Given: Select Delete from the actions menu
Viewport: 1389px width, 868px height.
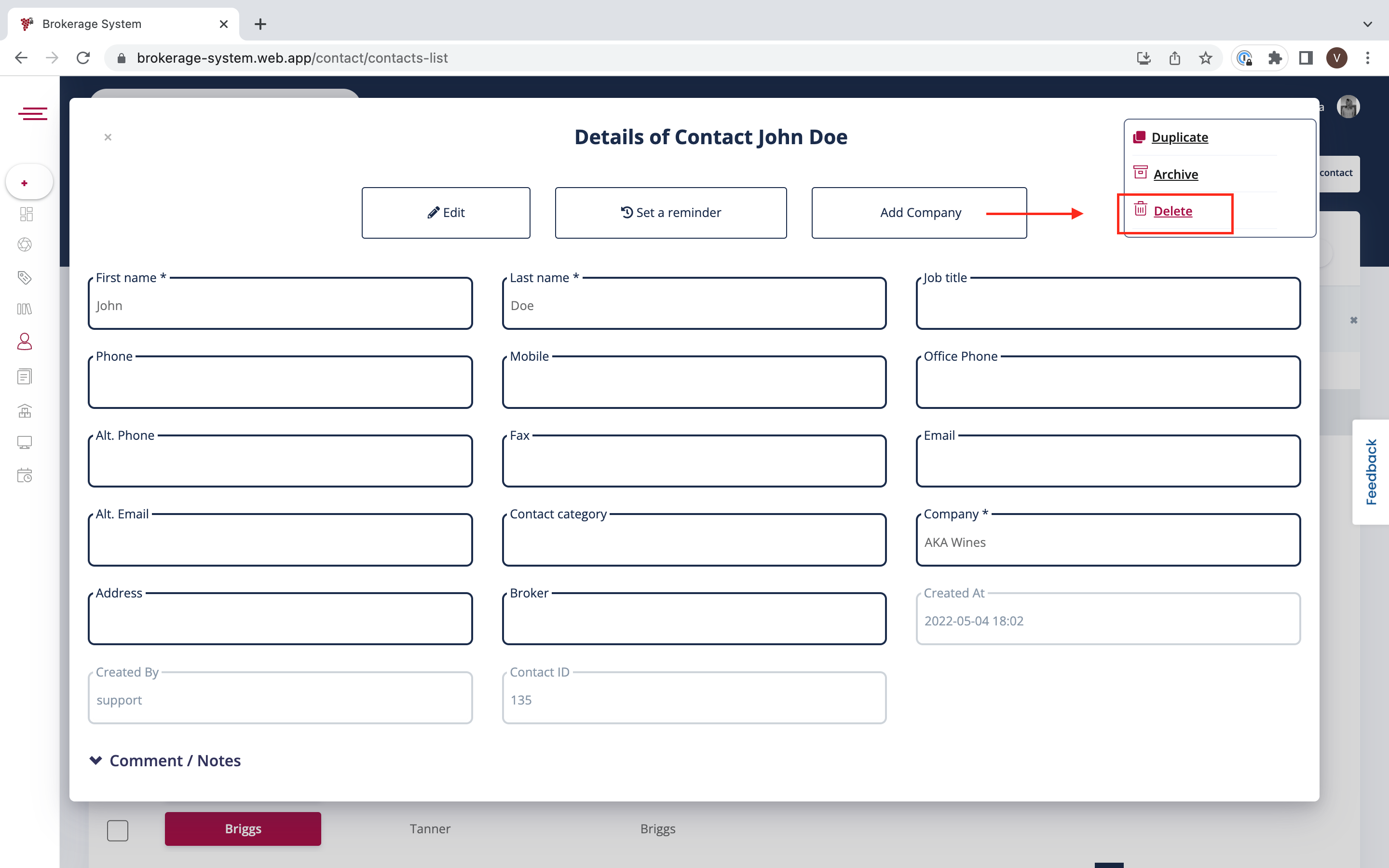Looking at the screenshot, I should point(1172,211).
